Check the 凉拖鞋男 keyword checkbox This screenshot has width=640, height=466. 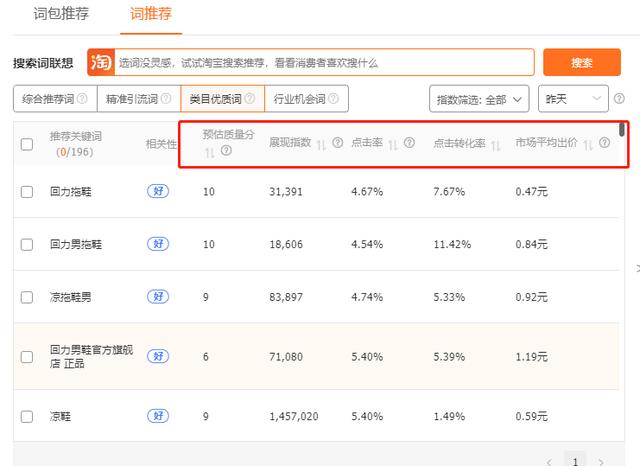point(27,297)
